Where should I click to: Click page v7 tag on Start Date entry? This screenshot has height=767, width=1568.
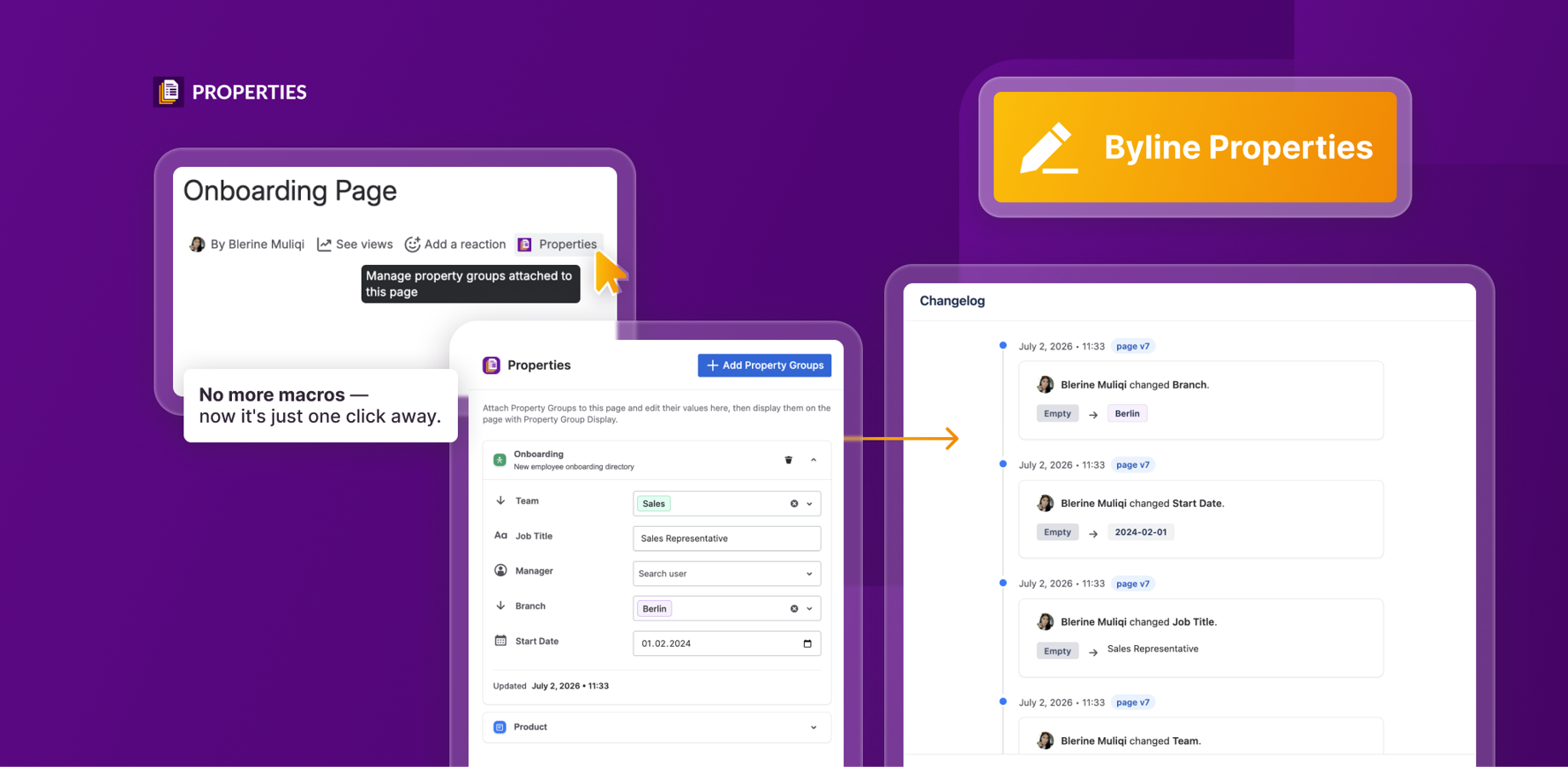tap(1132, 464)
